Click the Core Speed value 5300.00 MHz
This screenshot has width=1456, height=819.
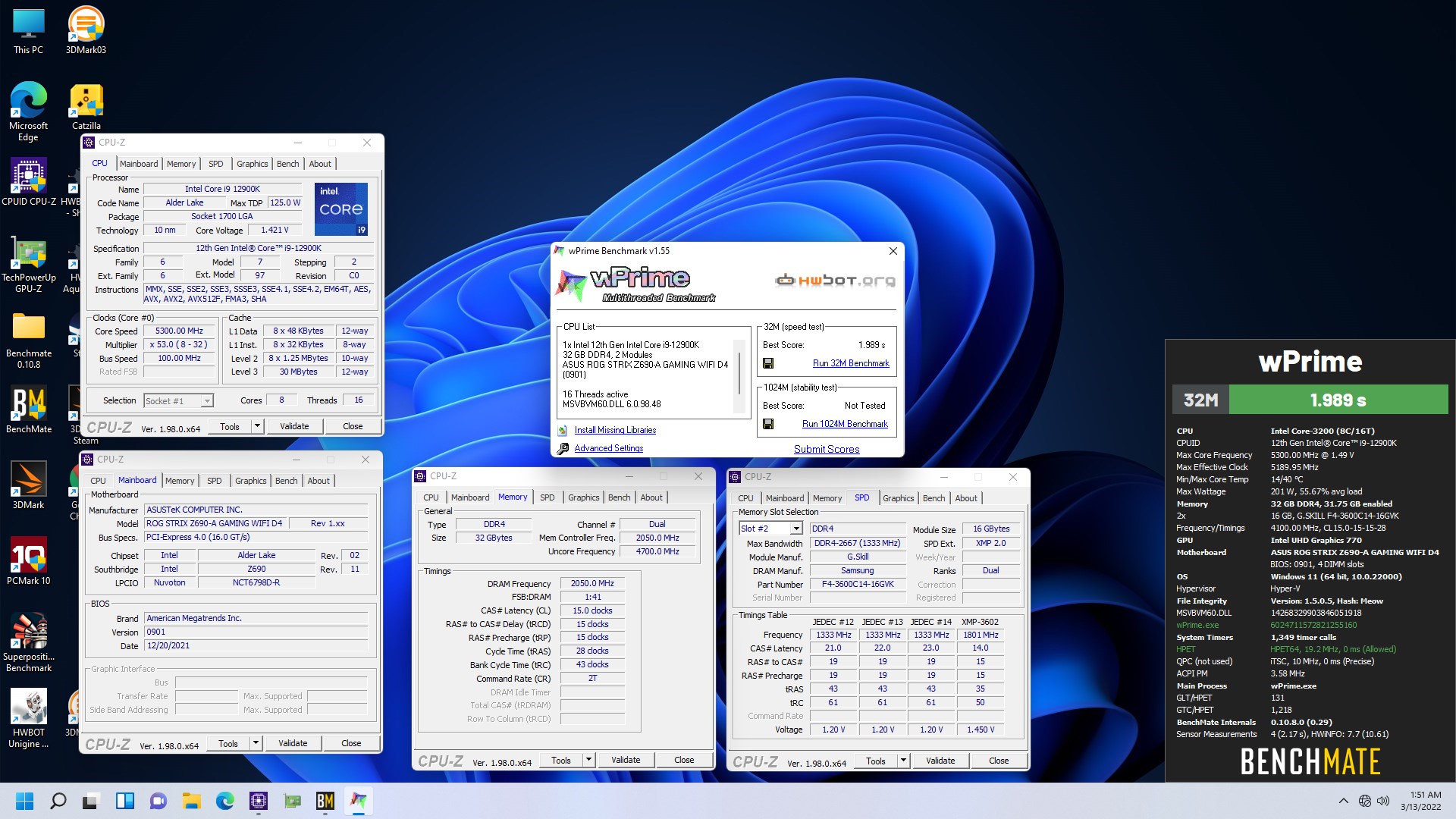pyautogui.click(x=179, y=331)
